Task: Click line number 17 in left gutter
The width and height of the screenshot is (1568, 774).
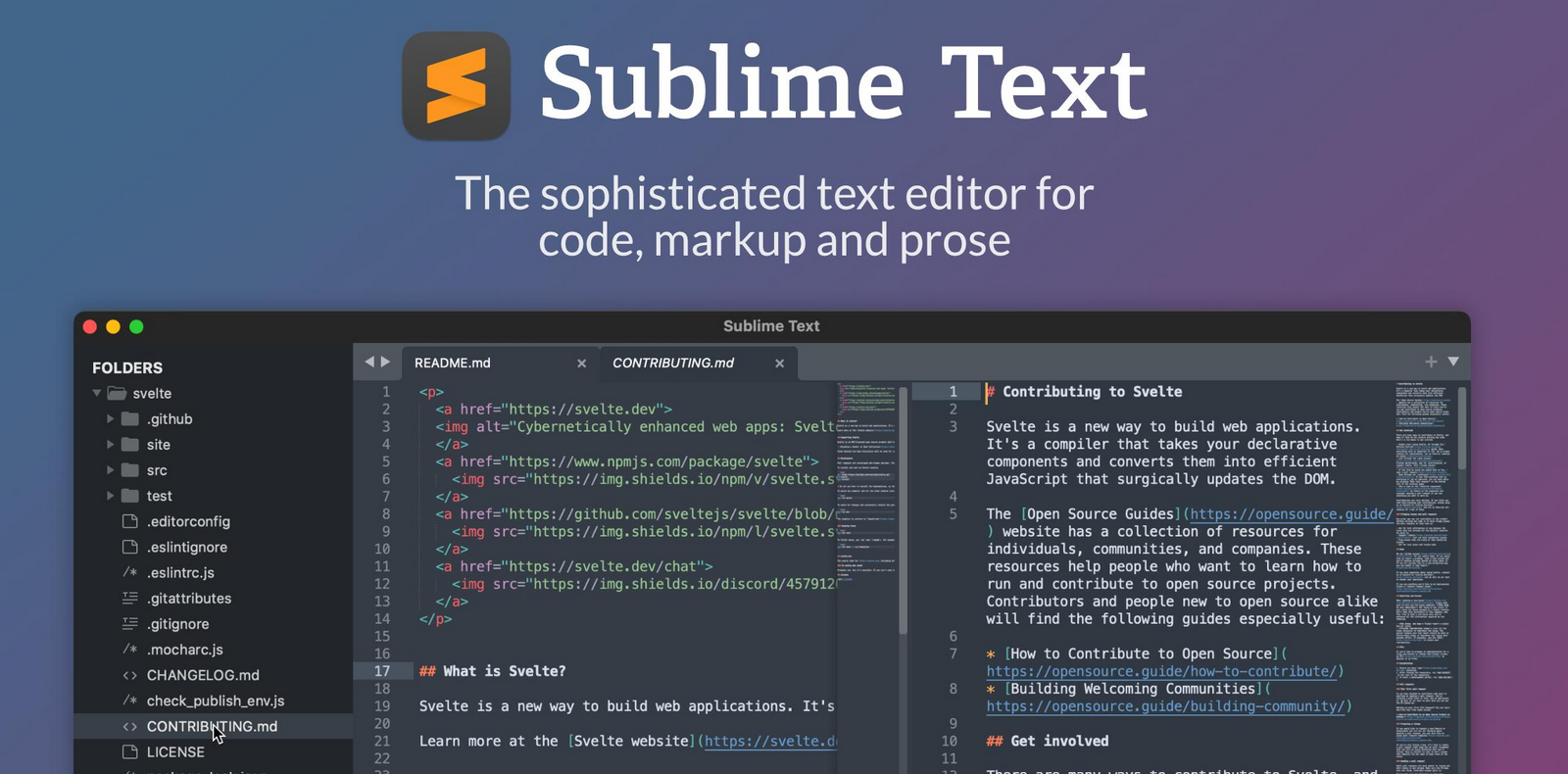Action: 382,671
